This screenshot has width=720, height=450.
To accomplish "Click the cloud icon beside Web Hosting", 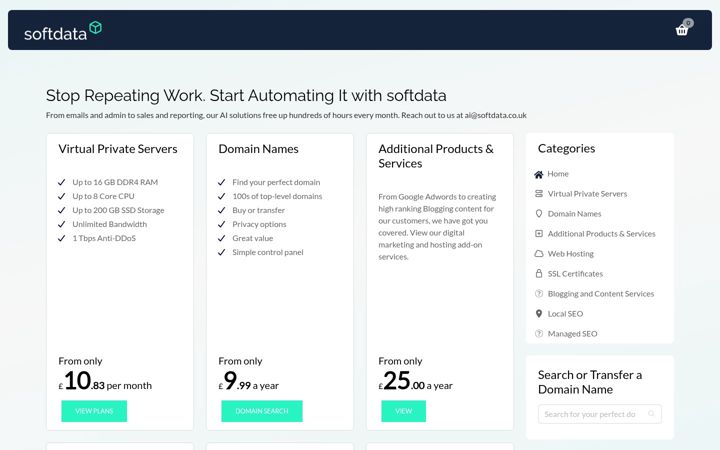I will point(539,253).
